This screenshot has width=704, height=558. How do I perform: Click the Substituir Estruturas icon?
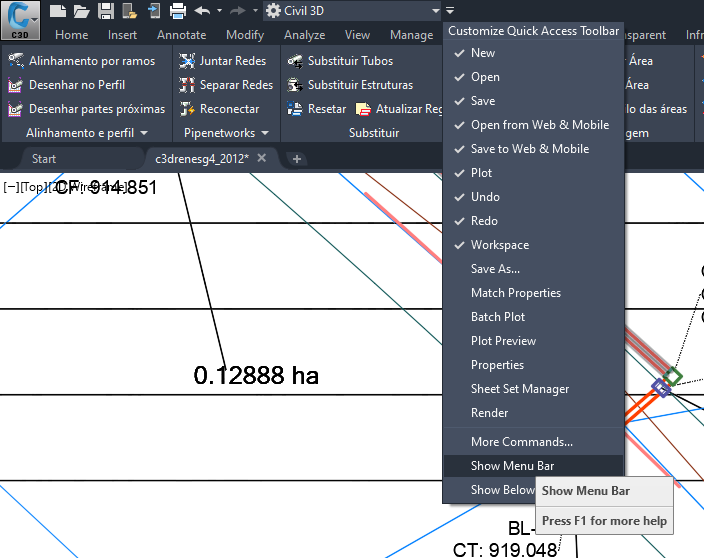pyautogui.click(x=295, y=85)
